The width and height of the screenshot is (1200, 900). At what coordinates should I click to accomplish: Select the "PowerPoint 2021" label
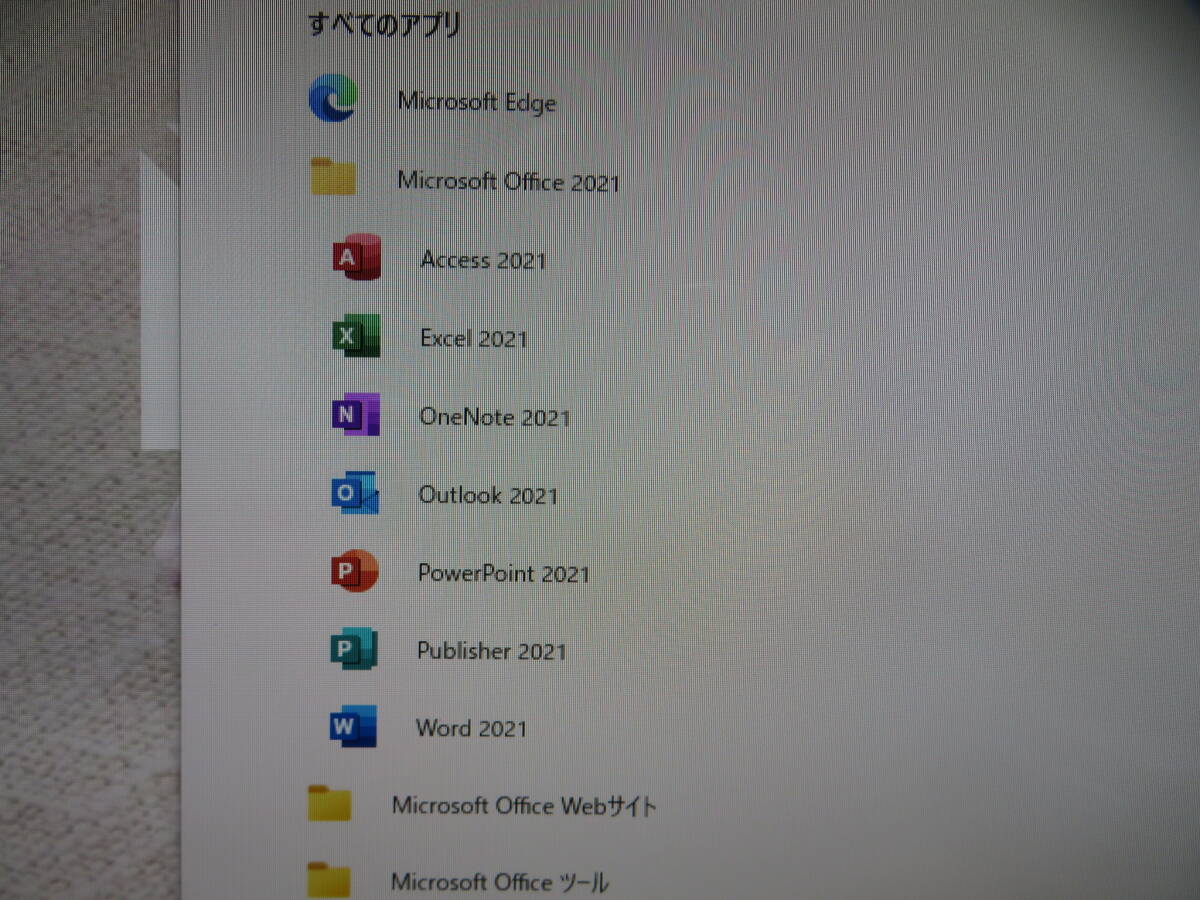(x=504, y=573)
